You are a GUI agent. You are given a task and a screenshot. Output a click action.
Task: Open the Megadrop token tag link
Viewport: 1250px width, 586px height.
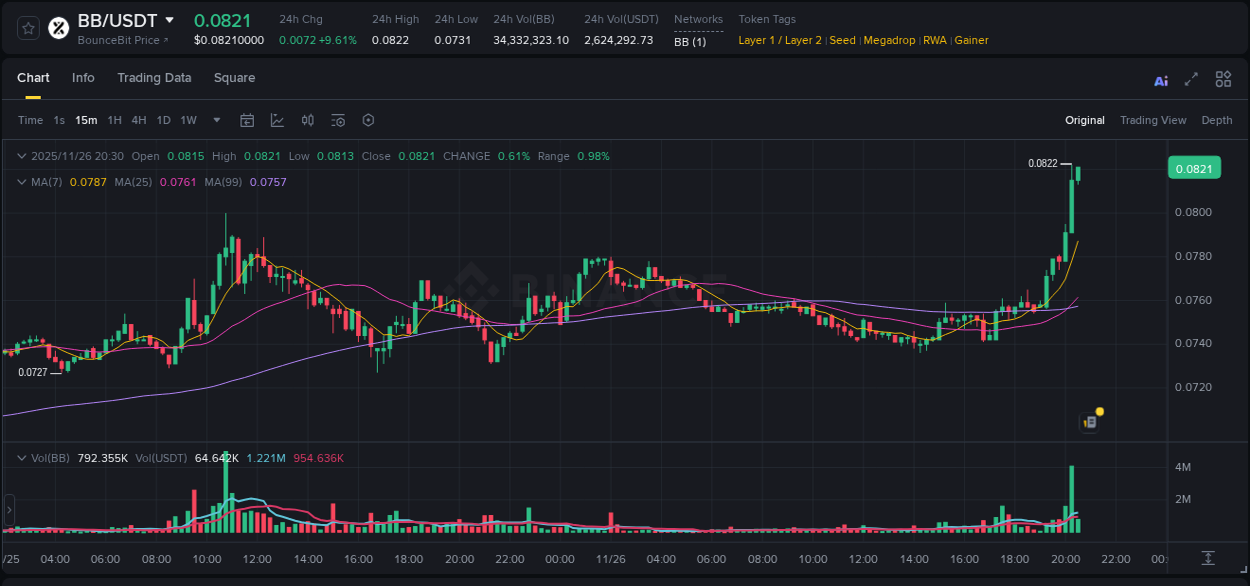(890, 40)
